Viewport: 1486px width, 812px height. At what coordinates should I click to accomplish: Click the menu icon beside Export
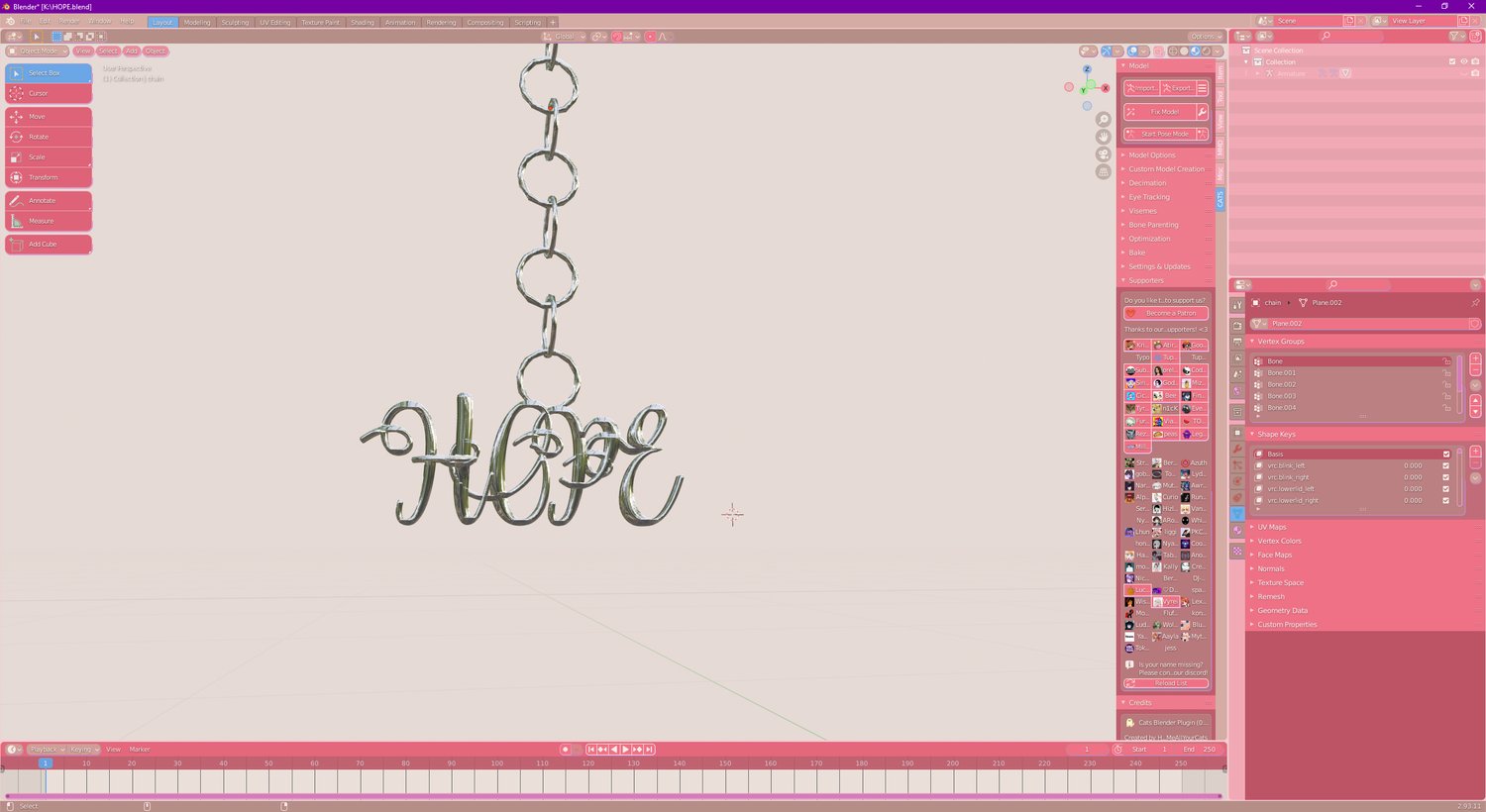coord(1202,88)
